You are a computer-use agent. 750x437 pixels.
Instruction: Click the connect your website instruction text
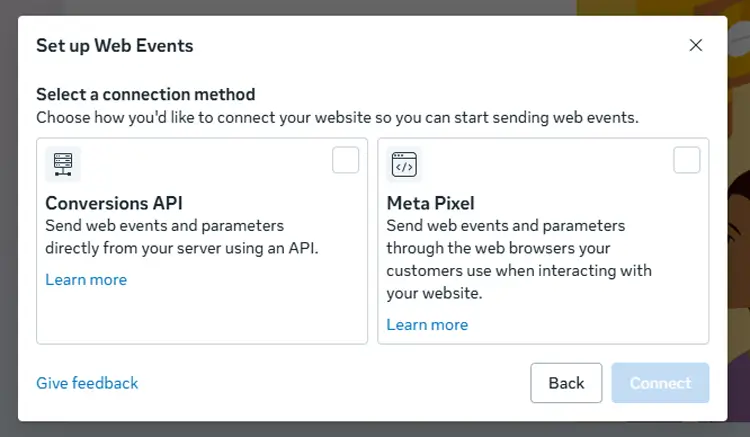pyautogui.click(x=337, y=118)
